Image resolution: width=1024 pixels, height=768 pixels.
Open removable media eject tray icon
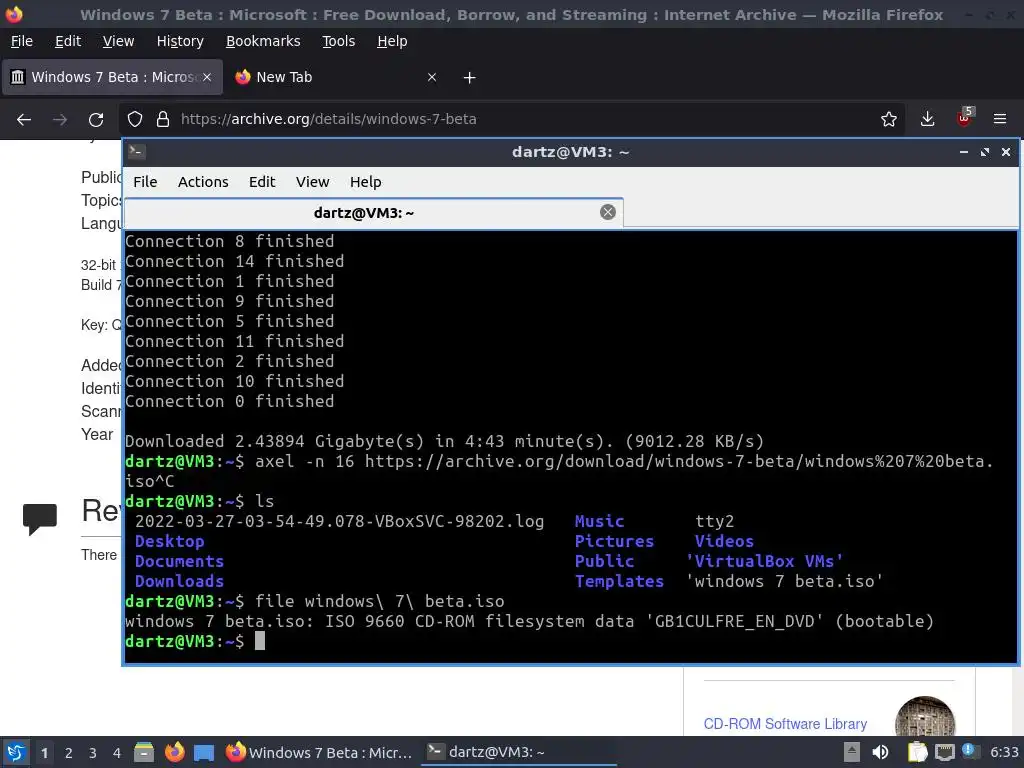[851, 752]
